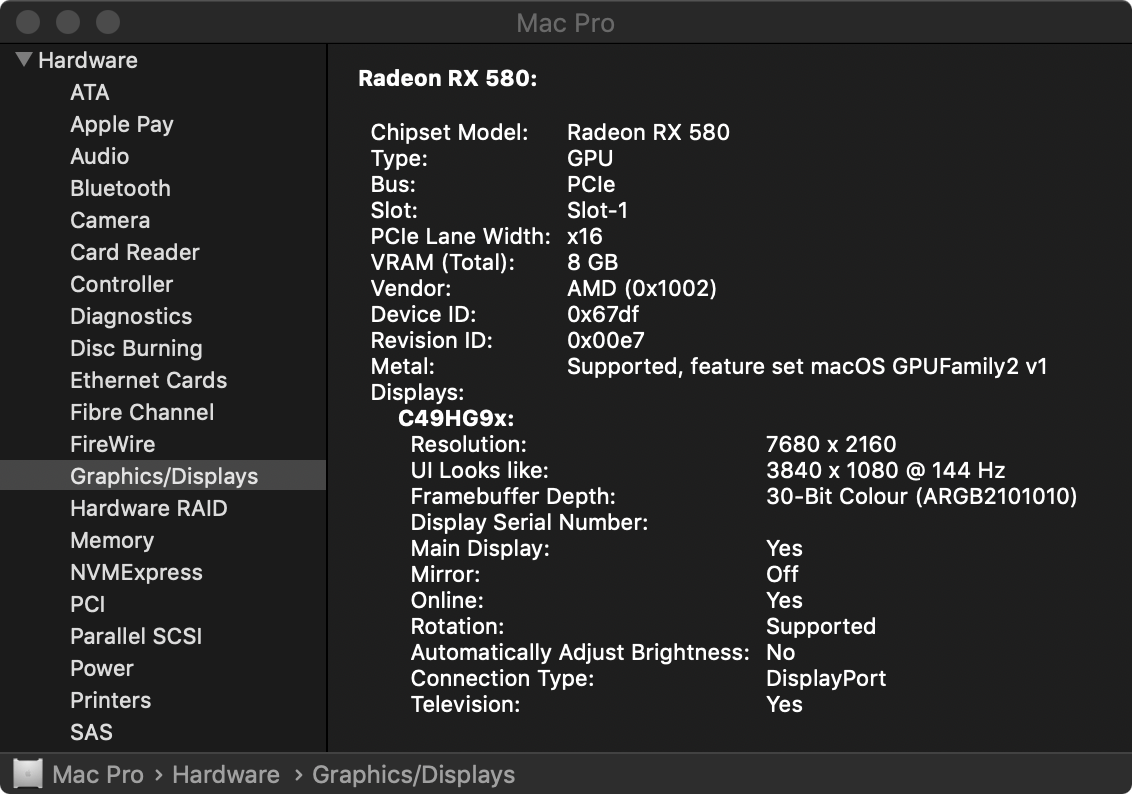Click the Type value GPU
The width and height of the screenshot is (1132, 794).
tap(590, 158)
